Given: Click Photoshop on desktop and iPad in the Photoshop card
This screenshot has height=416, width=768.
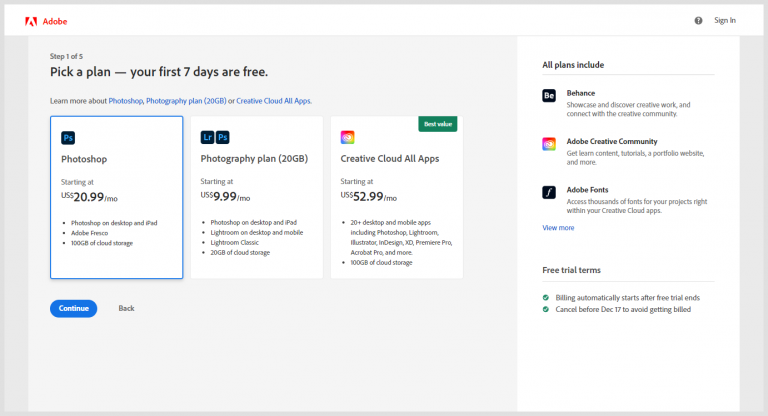Looking at the screenshot, I should click(114, 223).
